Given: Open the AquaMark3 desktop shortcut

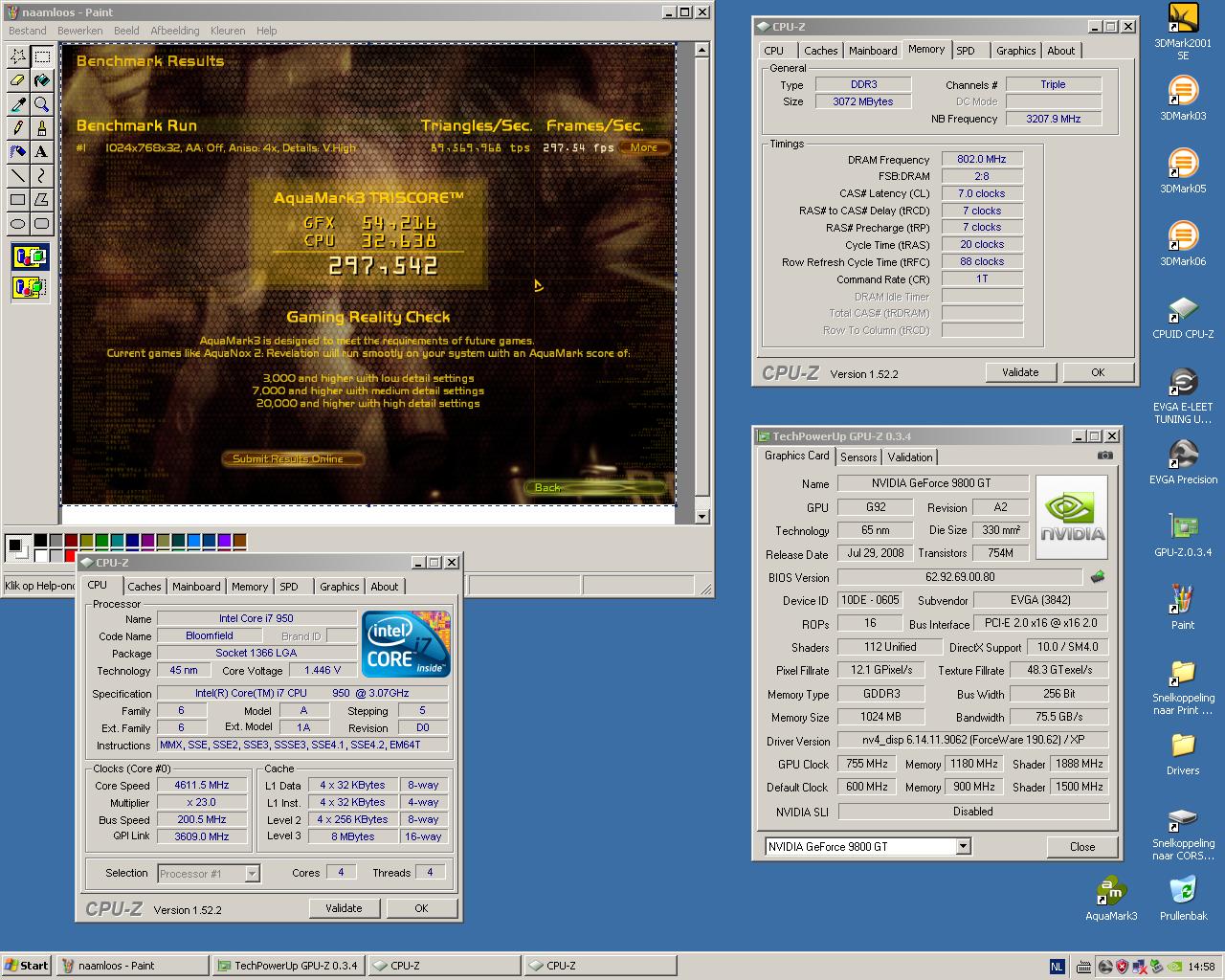Looking at the screenshot, I should tap(1111, 899).
